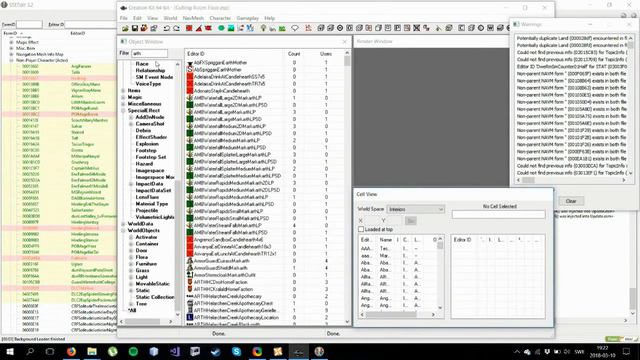The image size is (640, 360).
Task: Expand the Magic Effect node in SSEEdit
Action: tap(11, 42)
